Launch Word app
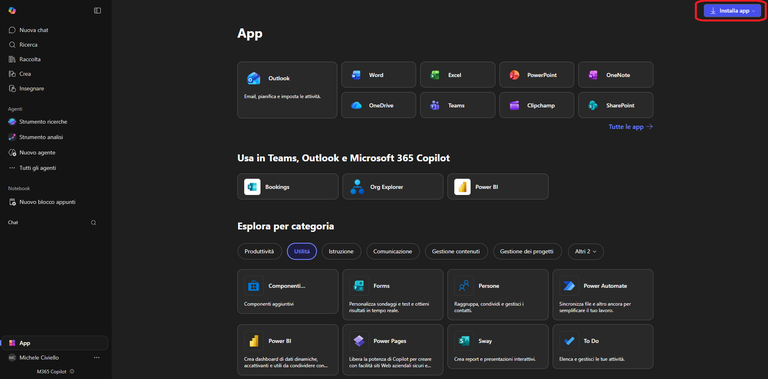Viewport: 768px width, 379px height. click(378, 75)
